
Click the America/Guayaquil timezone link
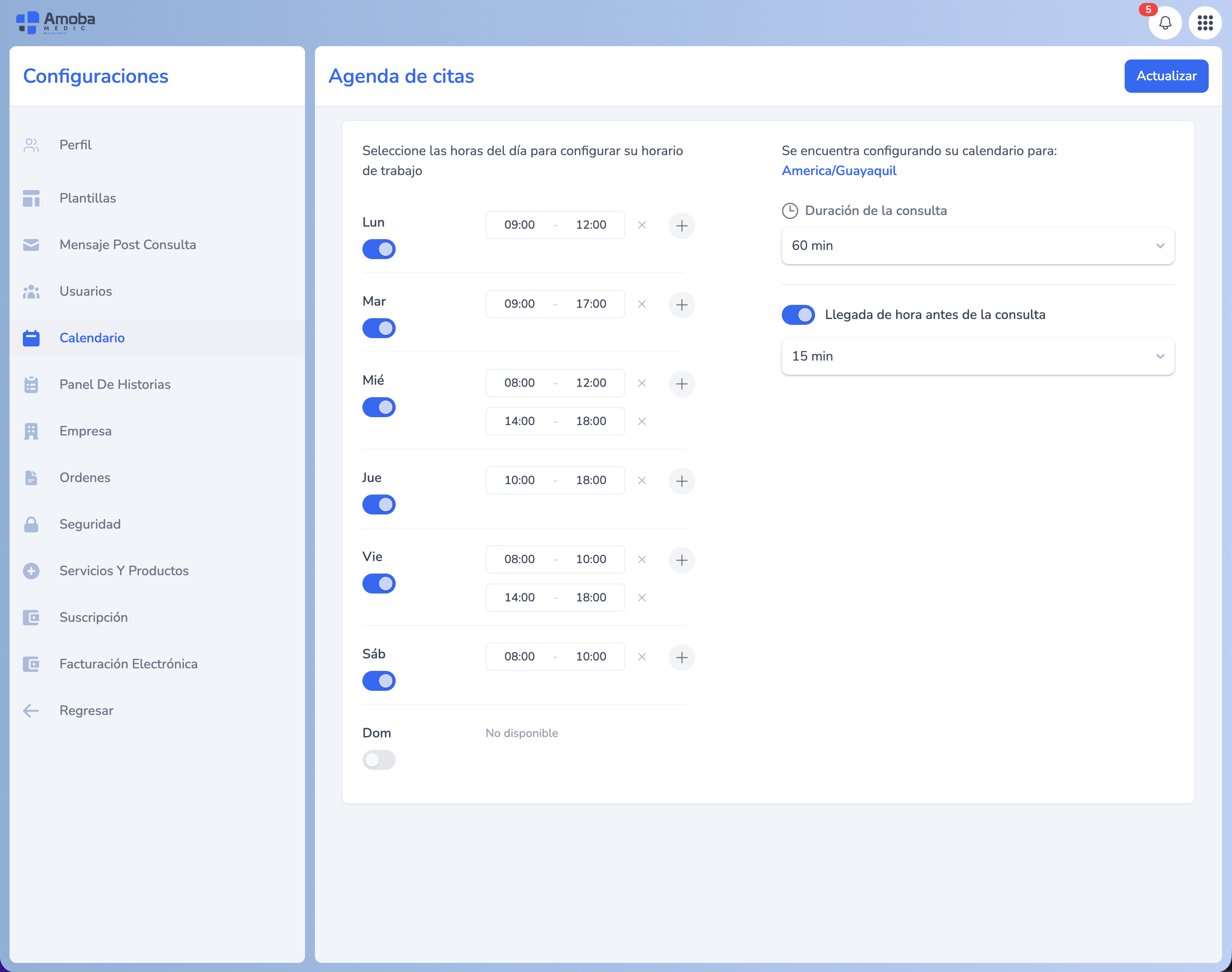839,171
